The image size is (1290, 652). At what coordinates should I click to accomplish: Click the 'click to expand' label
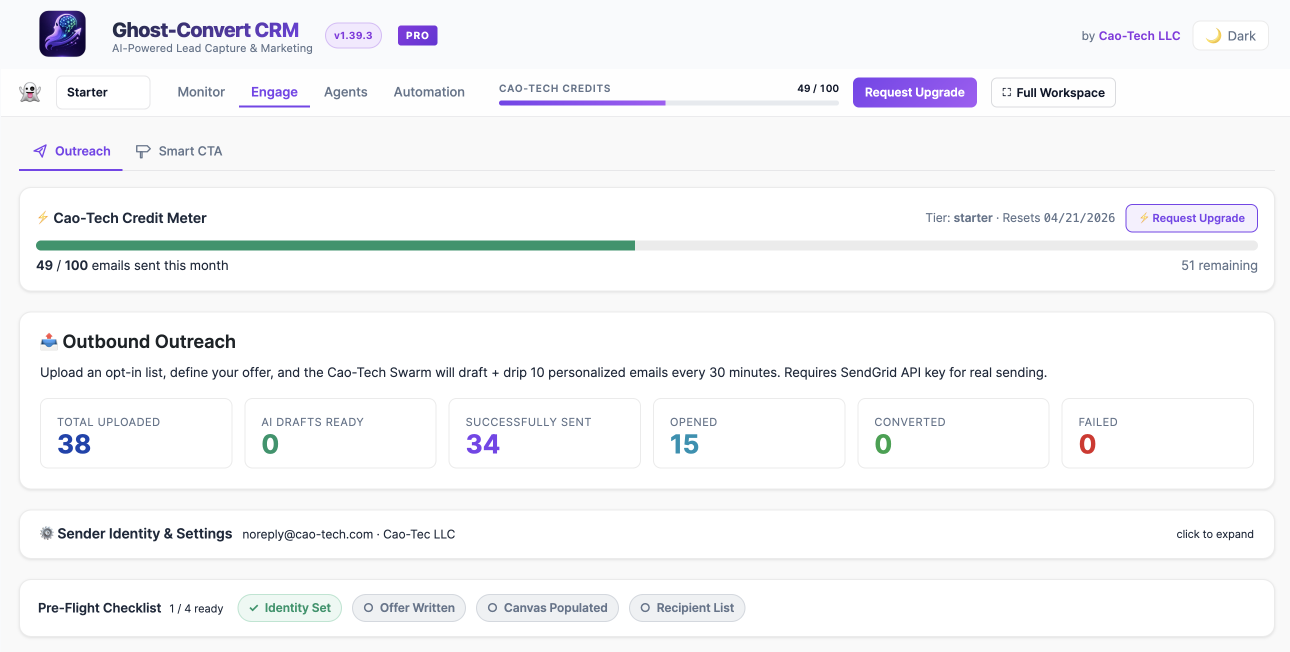coord(1215,534)
